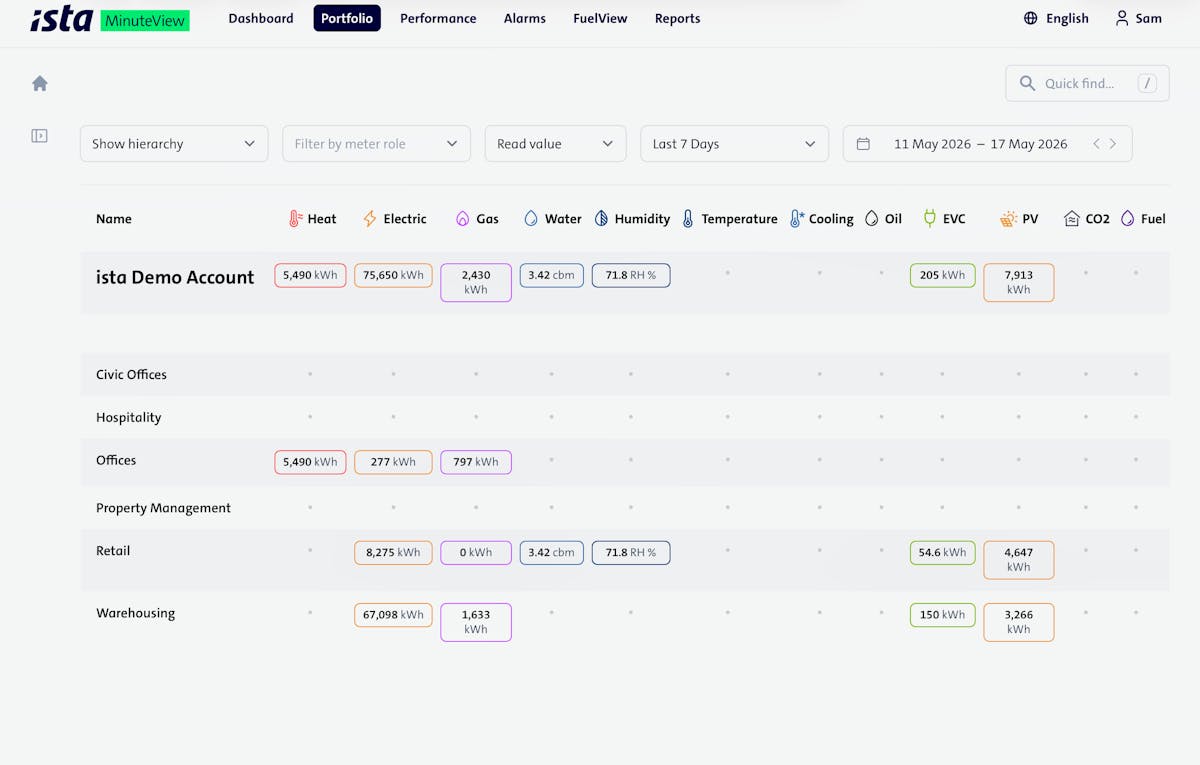The image size is (1200, 765).
Task: Open the Filter by meter role dropdown
Action: [376, 144]
